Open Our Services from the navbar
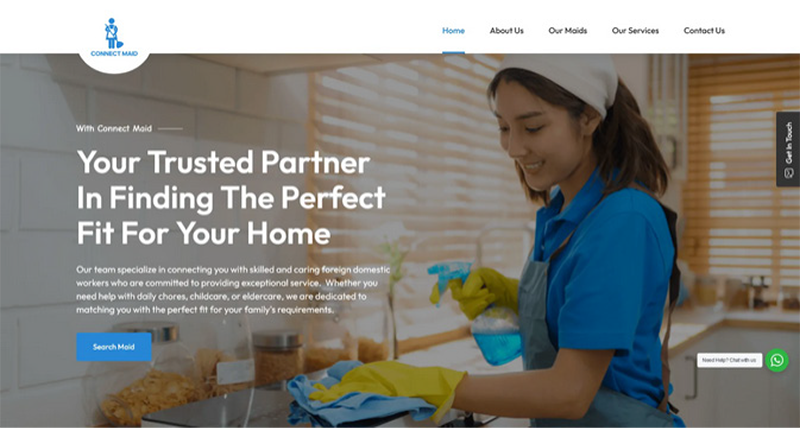Viewport: 800px width, 428px height. coord(635,31)
